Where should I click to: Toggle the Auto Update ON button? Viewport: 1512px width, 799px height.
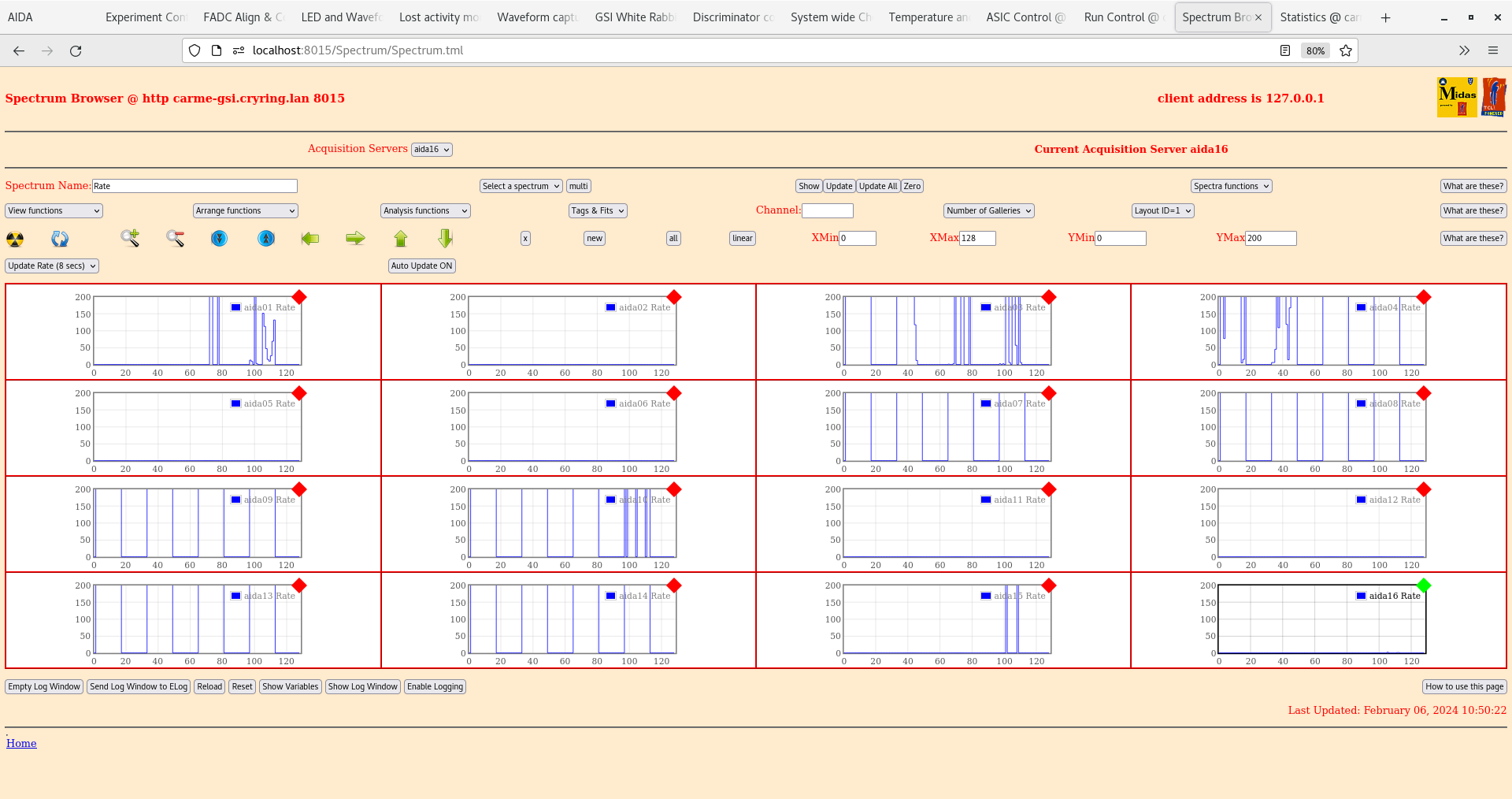point(422,266)
